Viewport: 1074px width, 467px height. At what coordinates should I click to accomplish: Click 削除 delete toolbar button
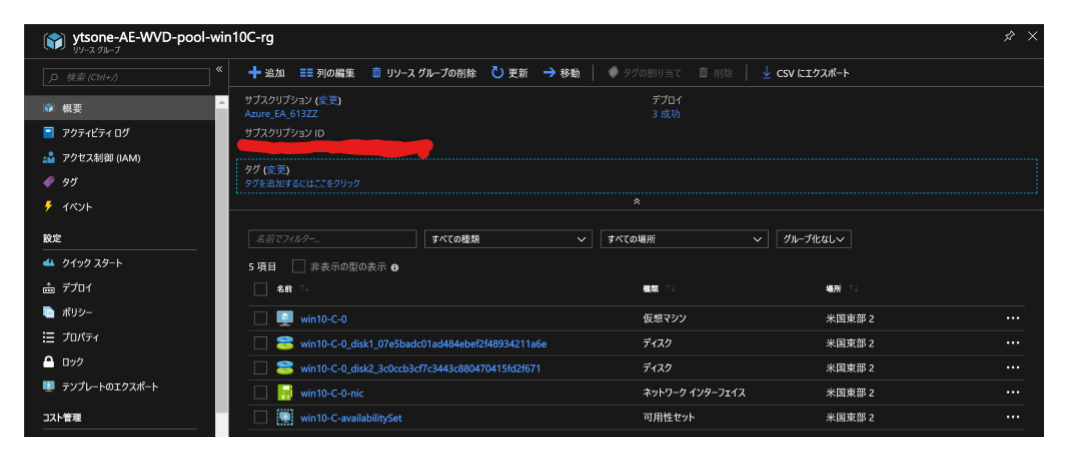pyautogui.click(x=716, y=73)
